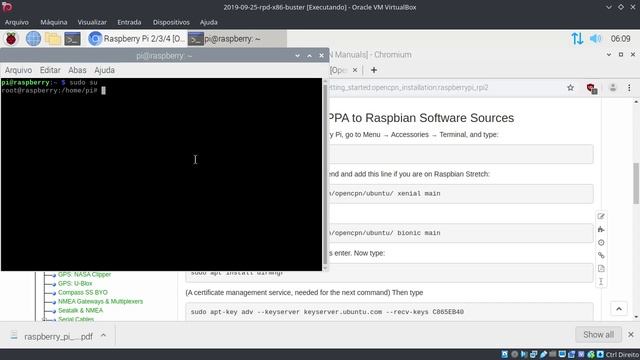This screenshot has width=640, height=360.
Task: Open the red shield extension icon
Action: 591,88
